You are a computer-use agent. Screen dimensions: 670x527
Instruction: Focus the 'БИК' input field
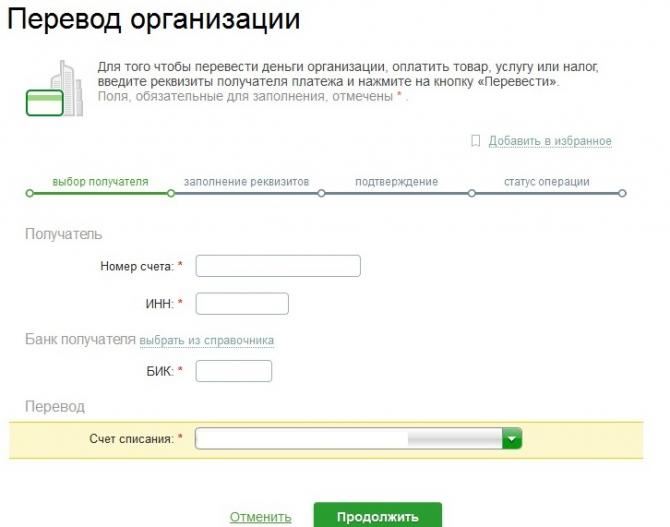[x=234, y=371]
